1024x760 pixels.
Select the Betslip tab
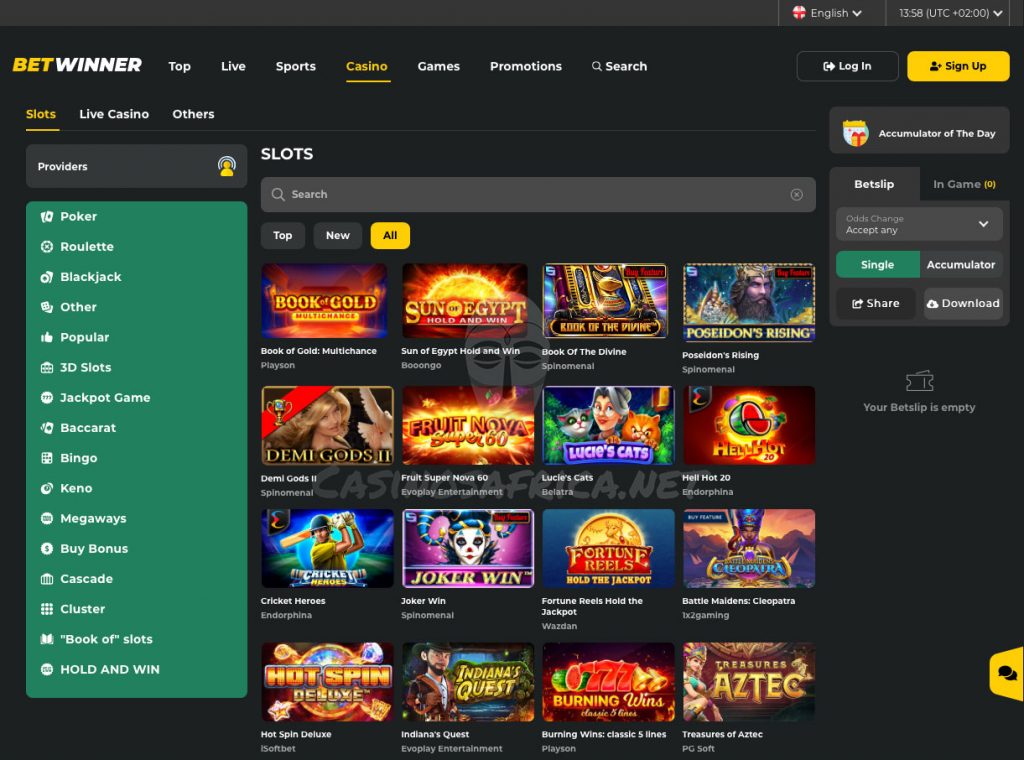874,184
